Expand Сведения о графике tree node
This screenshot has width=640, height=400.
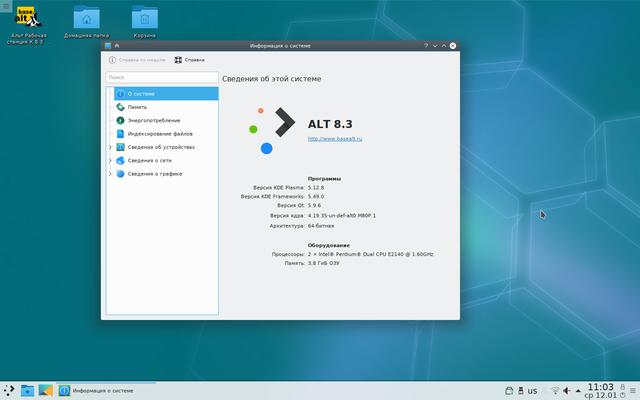110,174
